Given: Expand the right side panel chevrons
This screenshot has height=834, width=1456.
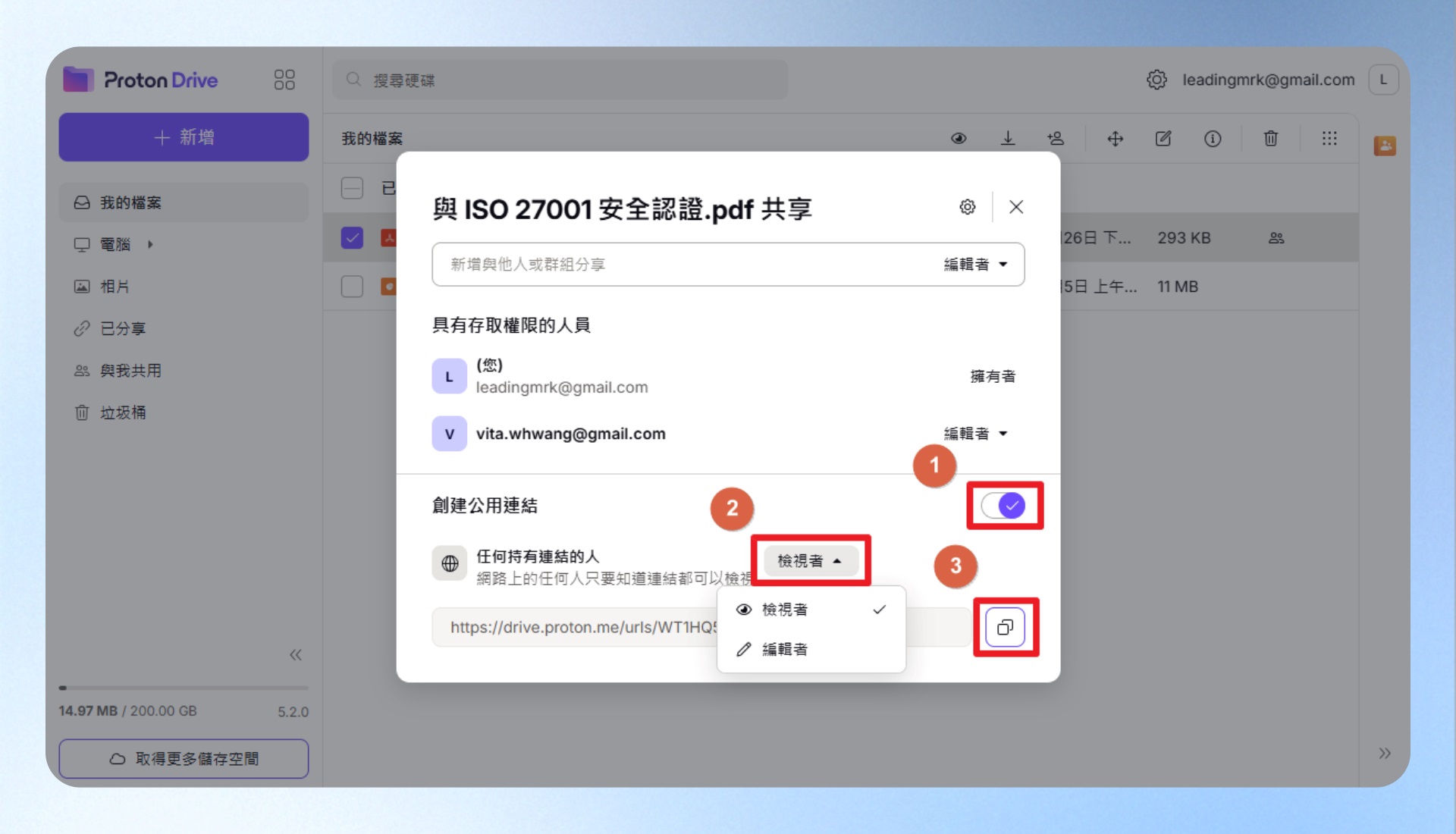Looking at the screenshot, I should tap(1385, 753).
